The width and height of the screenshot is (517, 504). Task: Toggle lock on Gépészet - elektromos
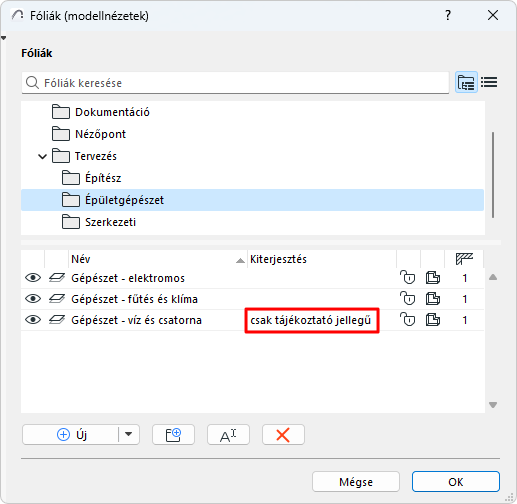(408, 278)
